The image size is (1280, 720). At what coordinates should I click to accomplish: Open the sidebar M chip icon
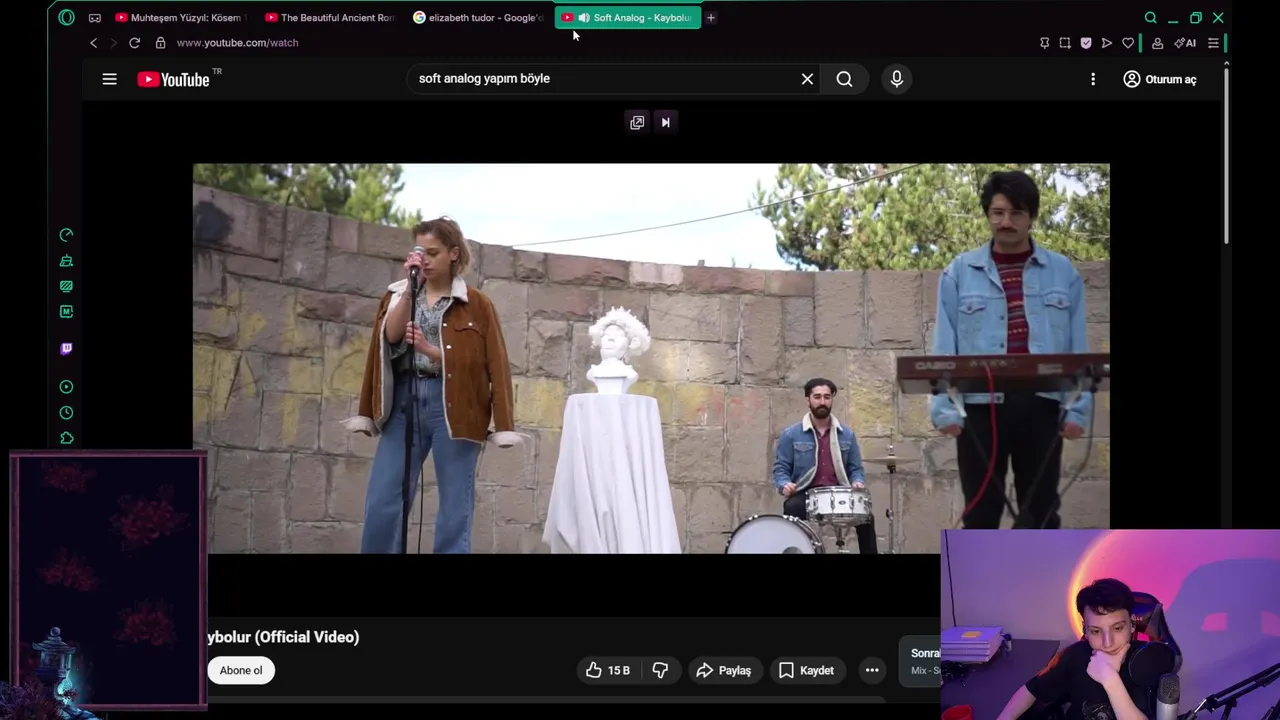click(x=66, y=312)
